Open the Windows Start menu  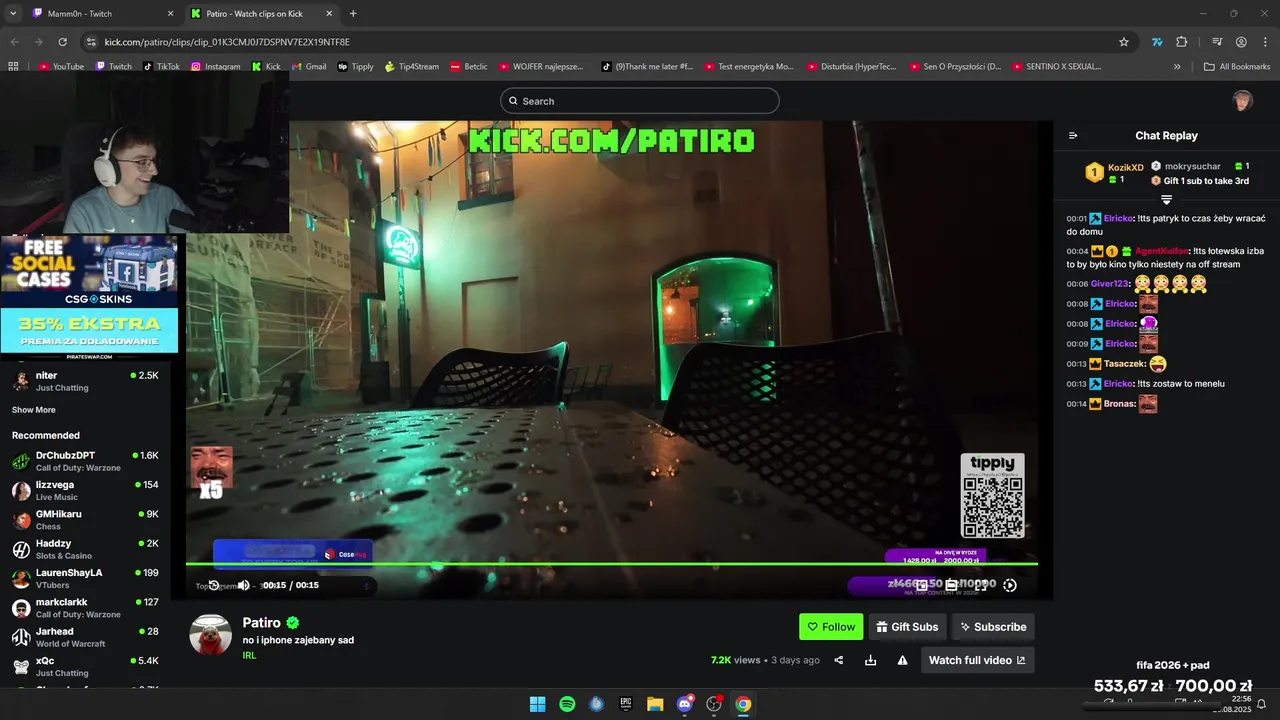coord(538,704)
